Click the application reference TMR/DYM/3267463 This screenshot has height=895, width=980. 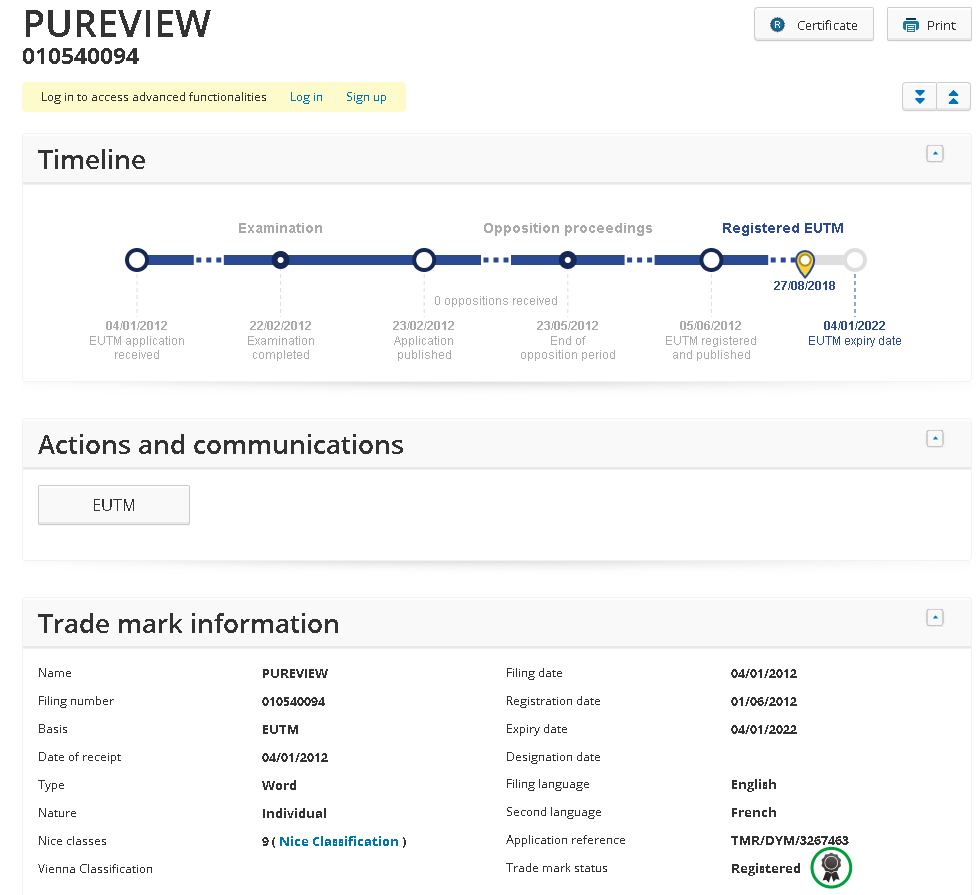(789, 841)
